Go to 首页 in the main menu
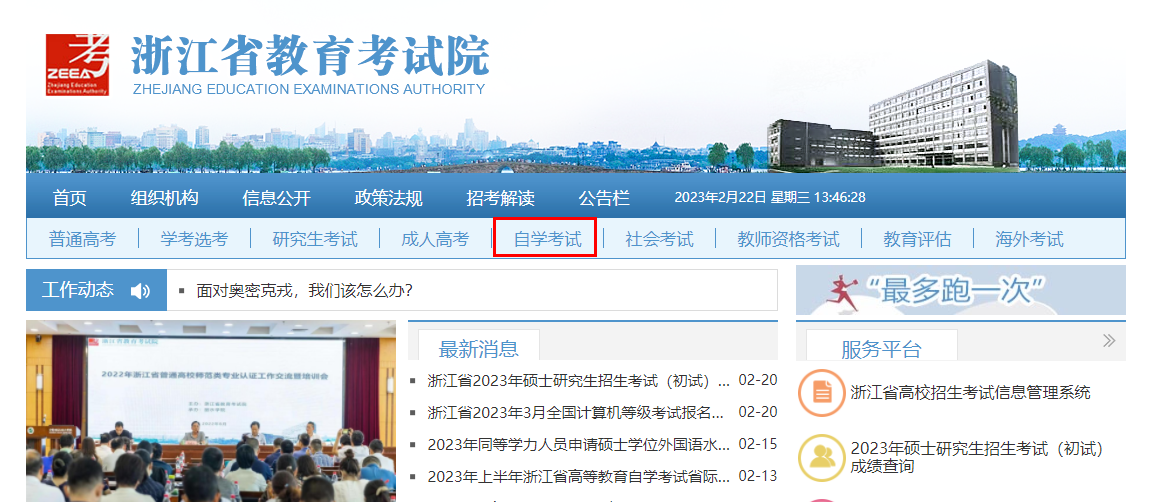1158x502 pixels. [70, 198]
